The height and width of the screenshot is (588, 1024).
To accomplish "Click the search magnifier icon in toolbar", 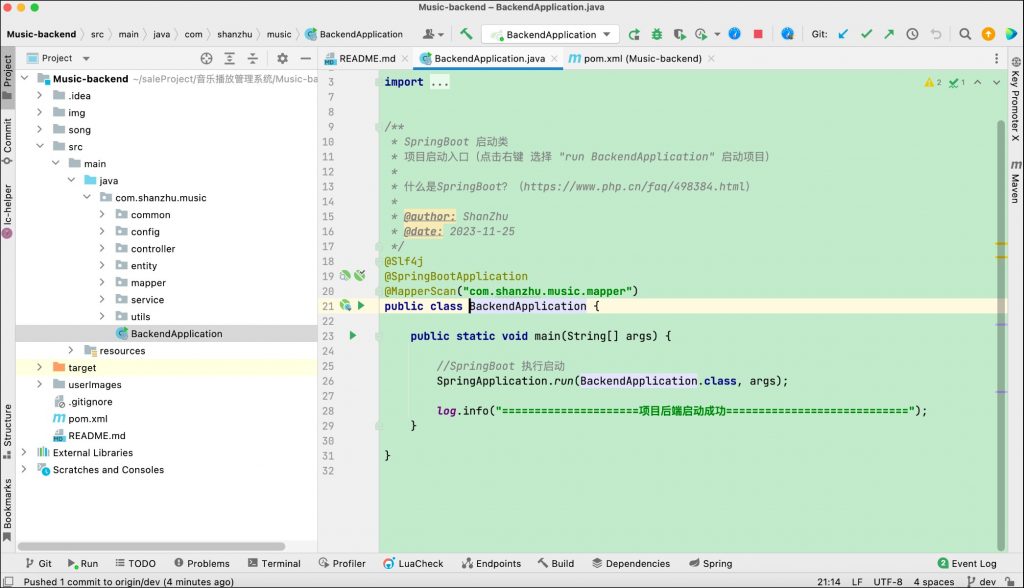I will pyautogui.click(x=965, y=34).
